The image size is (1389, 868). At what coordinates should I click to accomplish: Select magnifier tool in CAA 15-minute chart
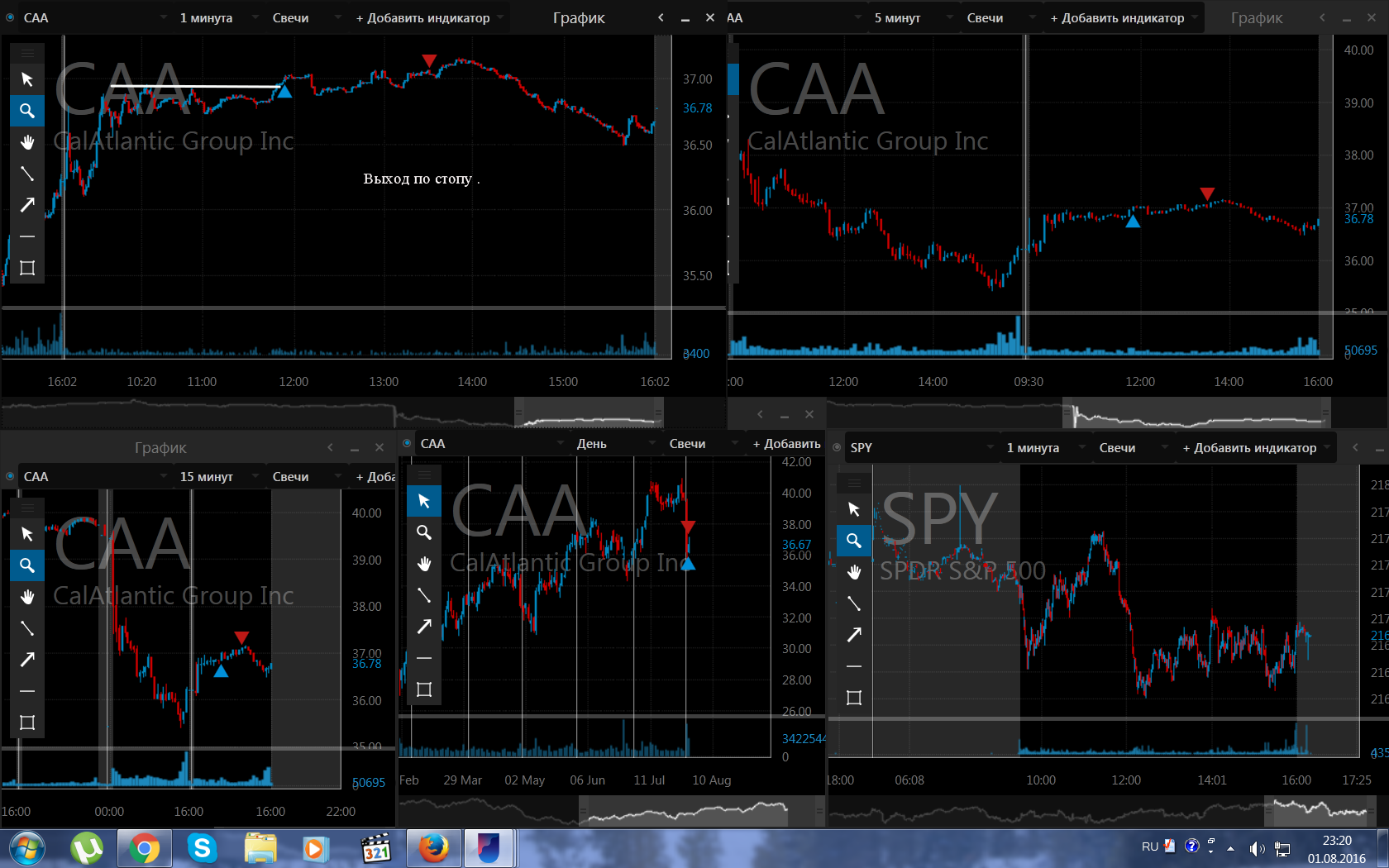point(27,565)
